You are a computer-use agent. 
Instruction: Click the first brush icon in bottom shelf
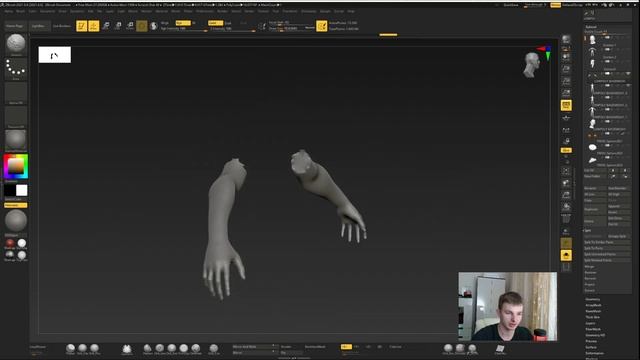click(70, 348)
